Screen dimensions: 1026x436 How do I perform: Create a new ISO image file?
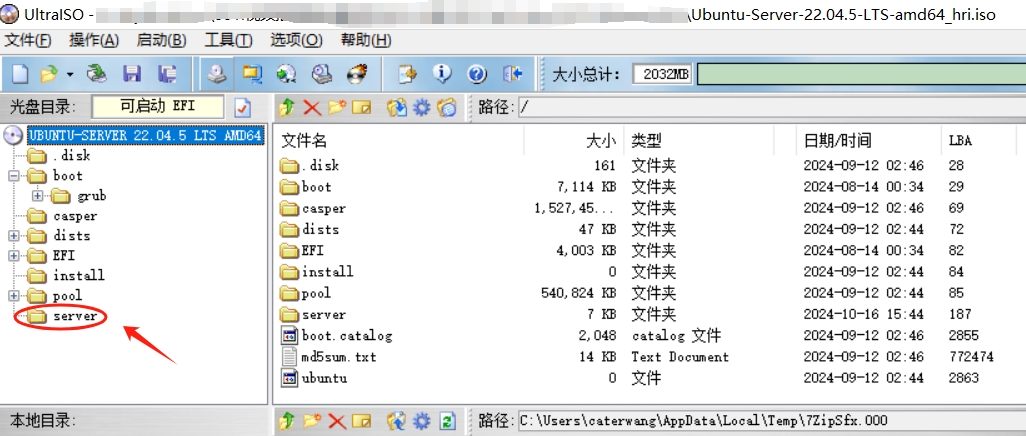point(20,74)
